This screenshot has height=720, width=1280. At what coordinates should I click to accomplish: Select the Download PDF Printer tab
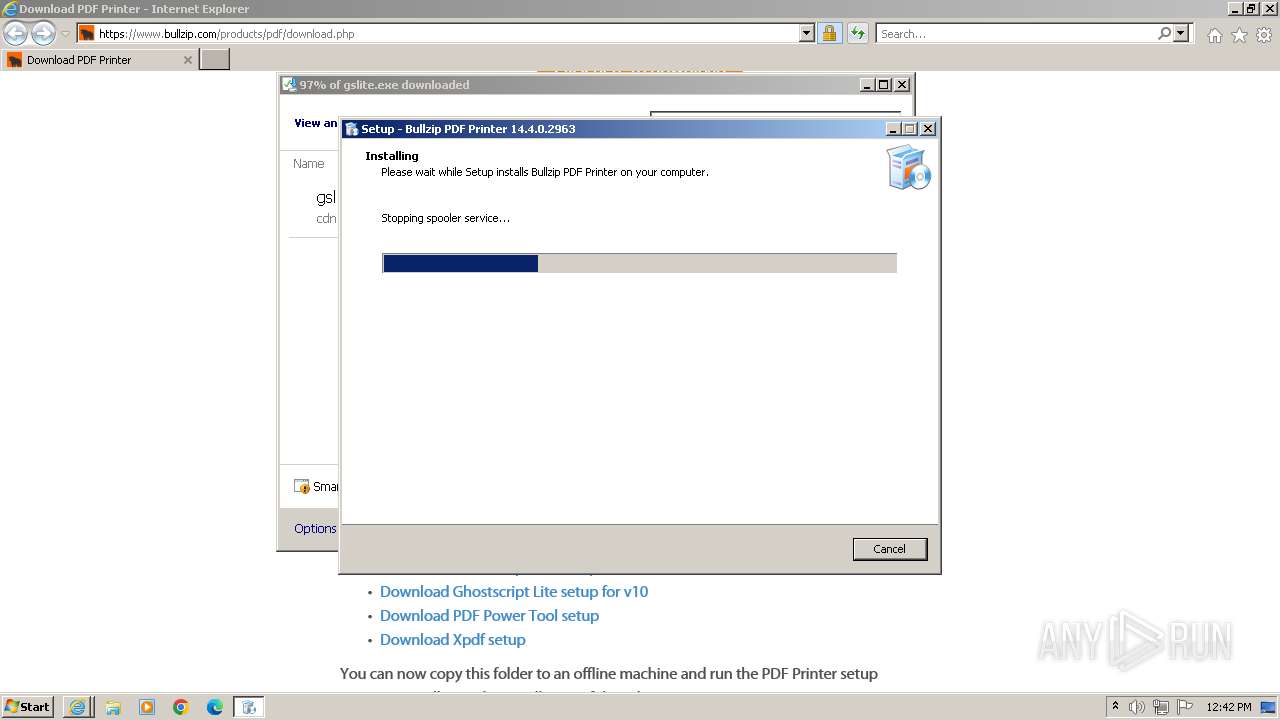[99, 60]
